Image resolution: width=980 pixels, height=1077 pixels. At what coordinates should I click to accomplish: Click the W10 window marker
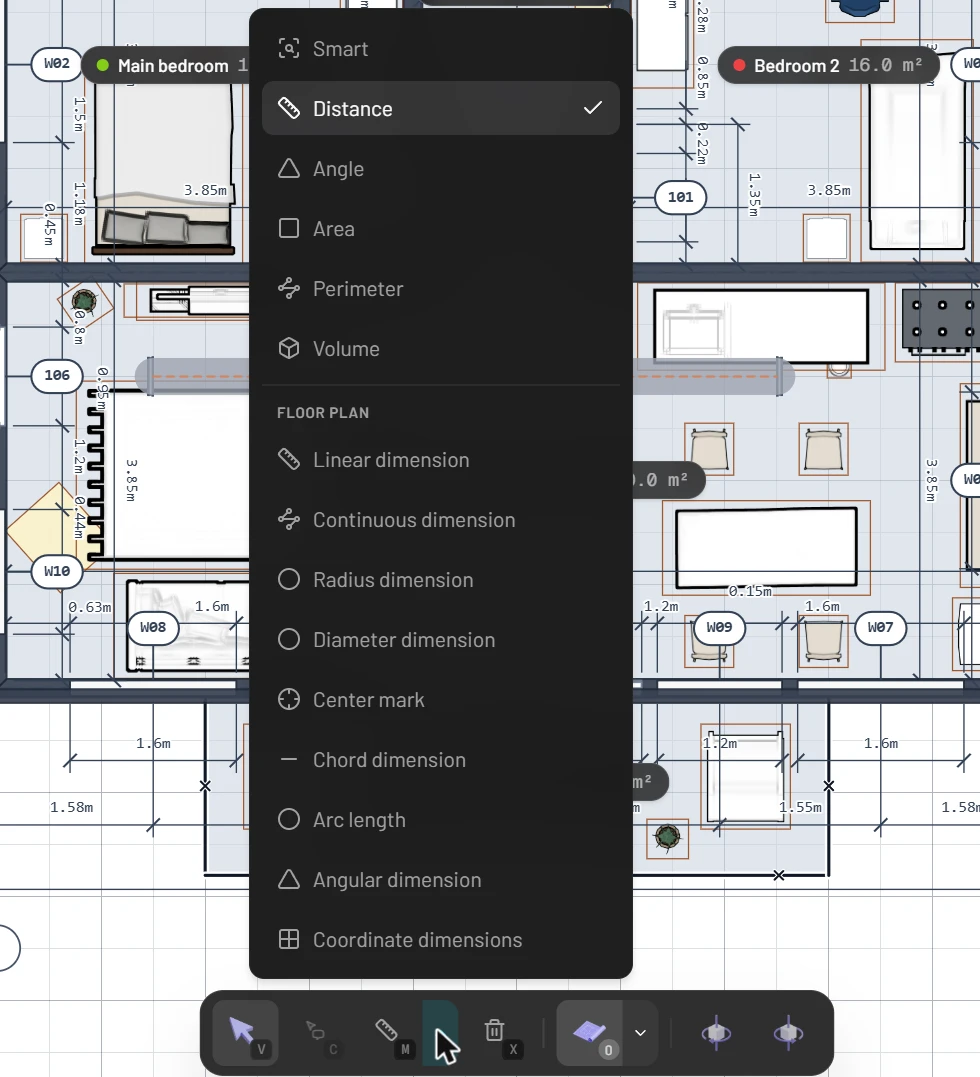point(57,571)
